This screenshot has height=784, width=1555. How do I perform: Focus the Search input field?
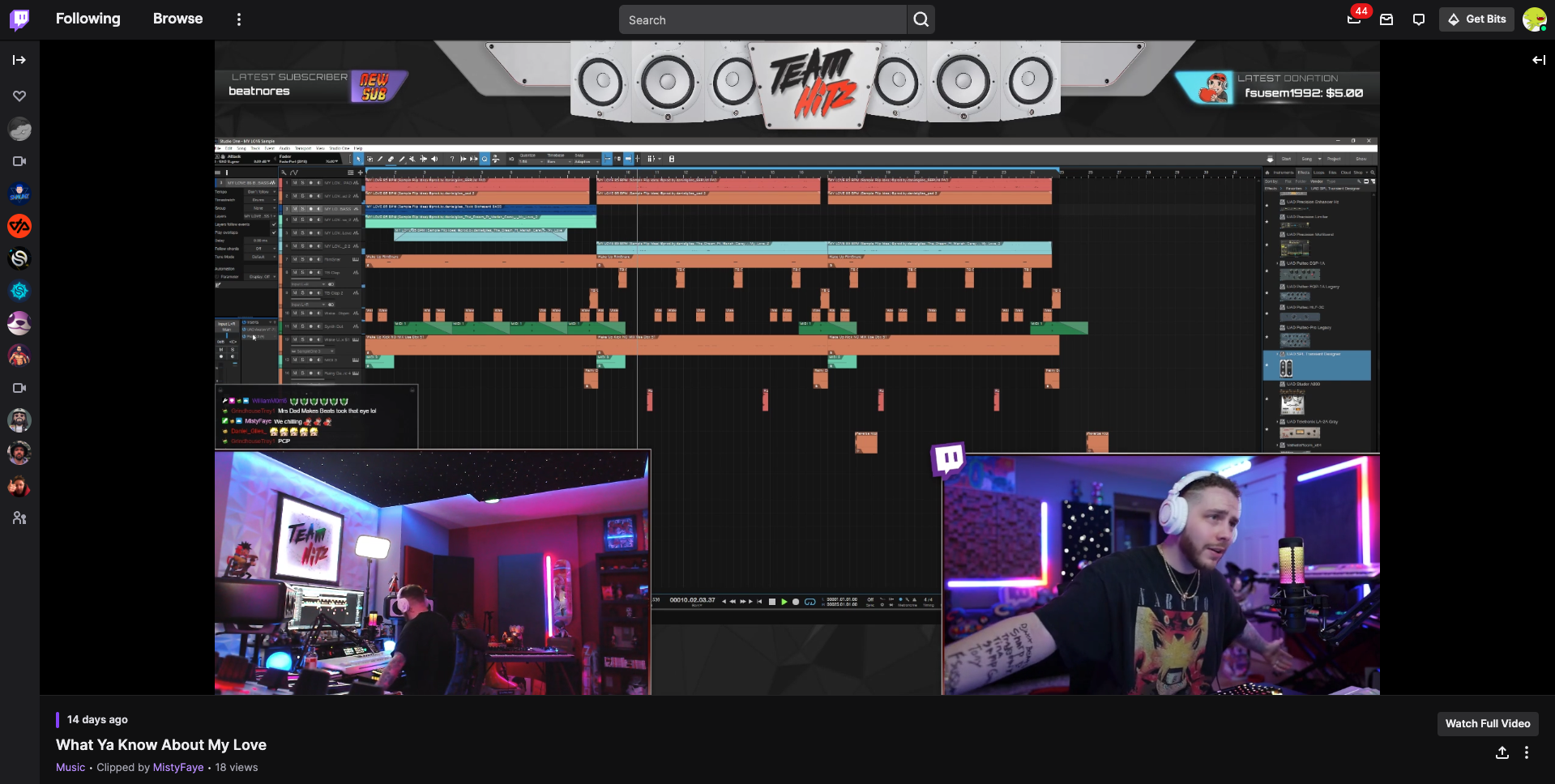click(x=762, y=19)
